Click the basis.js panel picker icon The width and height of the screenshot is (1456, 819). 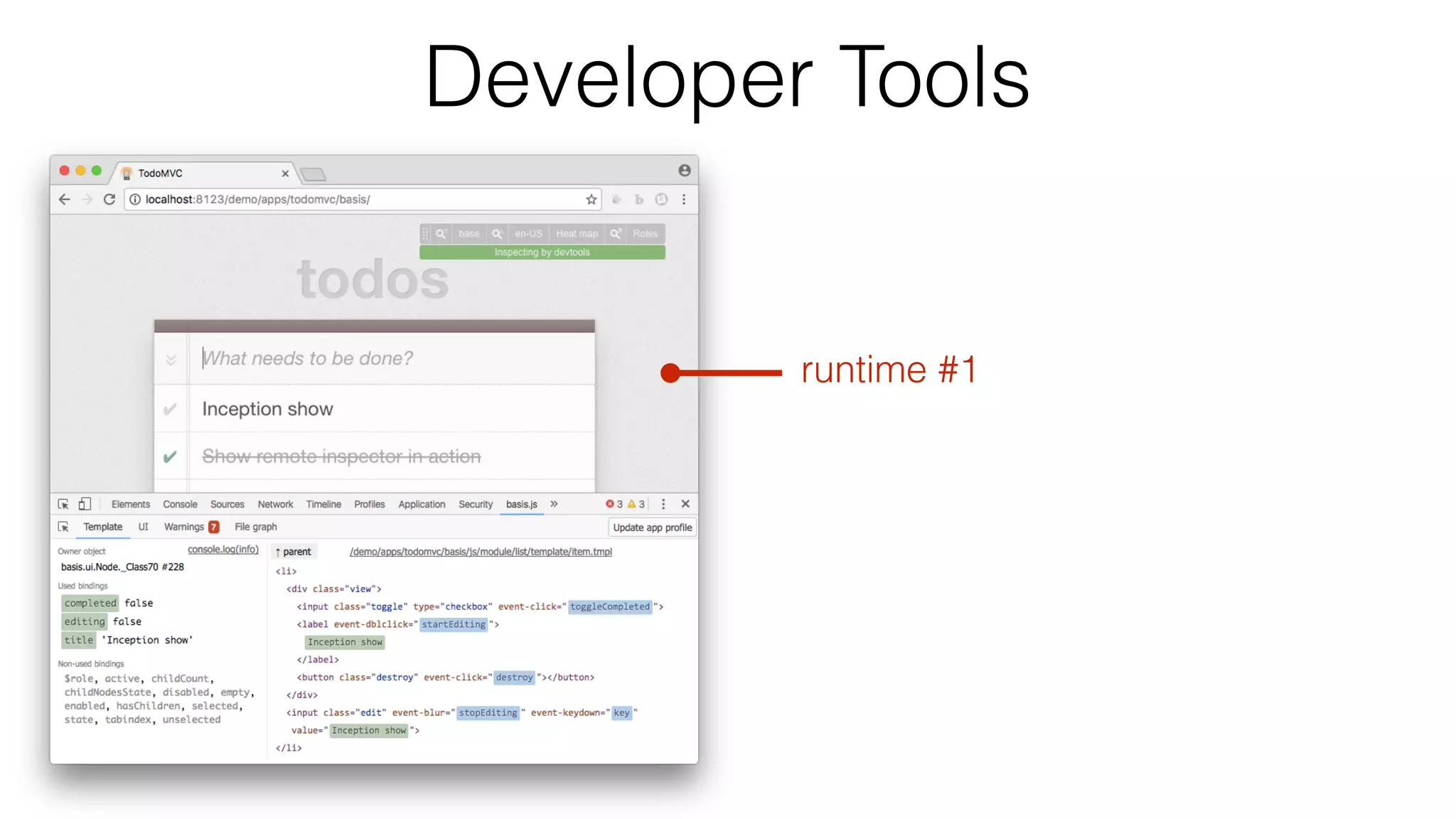pyautogui.click(x=63, y=527)
